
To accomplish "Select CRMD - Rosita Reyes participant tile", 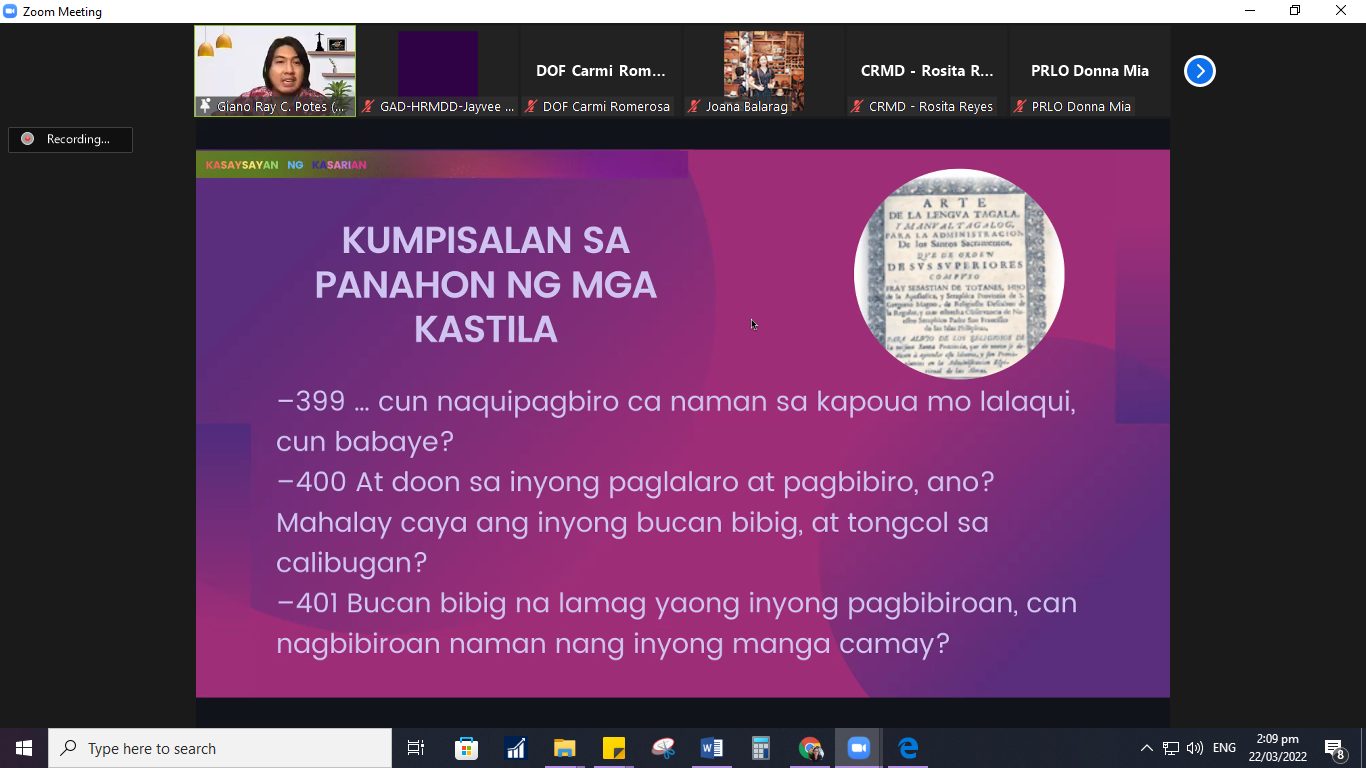I will (927, 71).
